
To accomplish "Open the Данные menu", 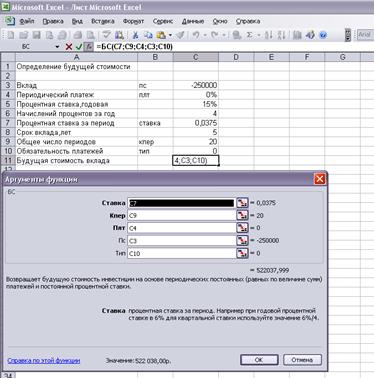I will point(193,21).
